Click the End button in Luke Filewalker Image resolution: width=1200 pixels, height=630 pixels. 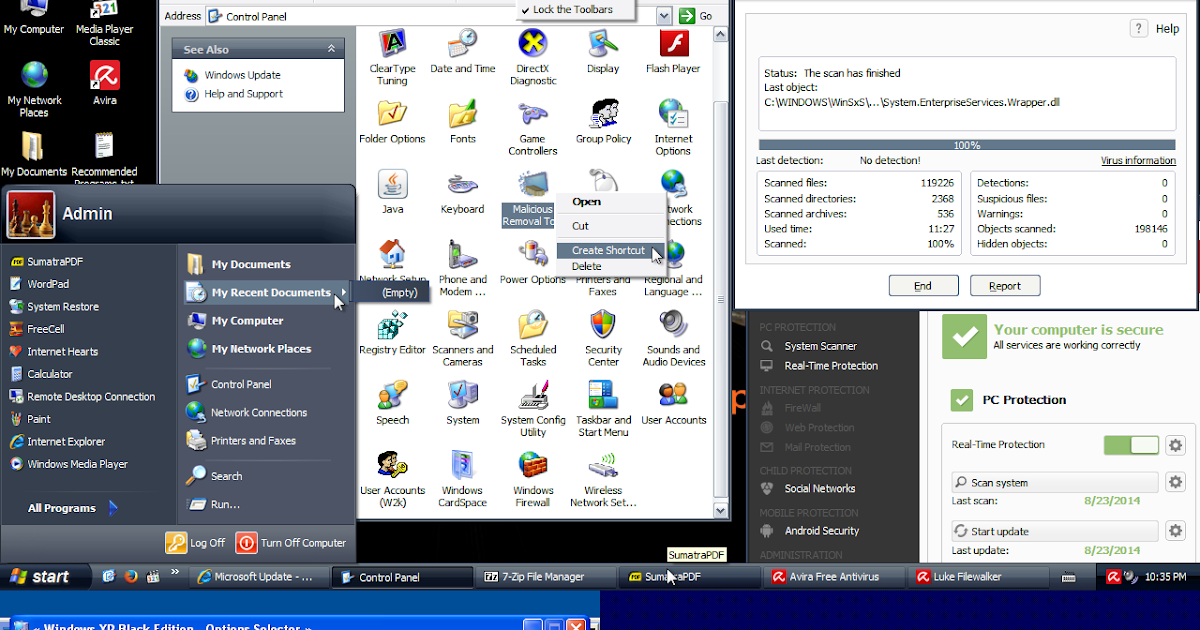click(923, 286)
